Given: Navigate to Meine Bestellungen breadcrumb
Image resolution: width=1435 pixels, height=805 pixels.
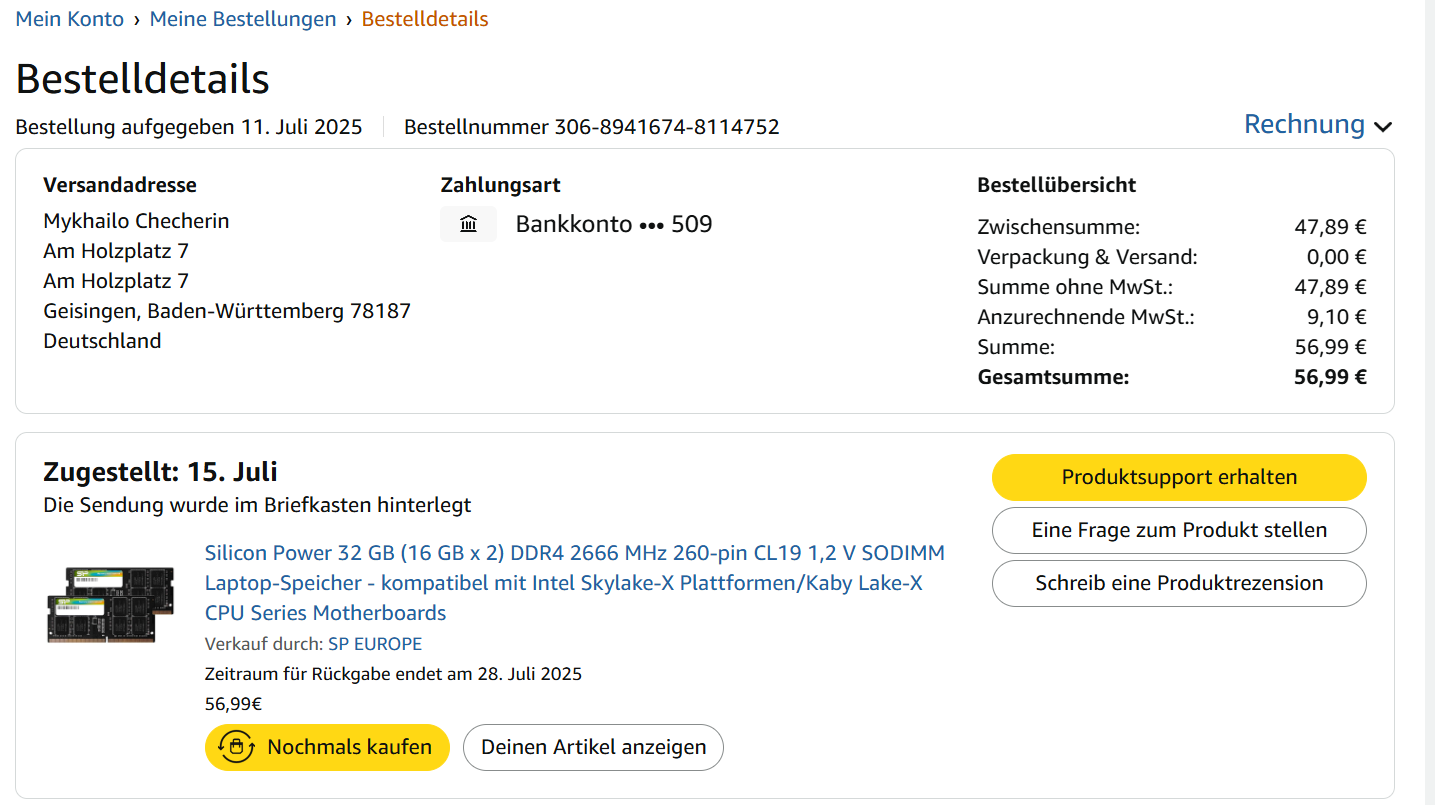Looking at the screenshot, I should pos(243,19).
